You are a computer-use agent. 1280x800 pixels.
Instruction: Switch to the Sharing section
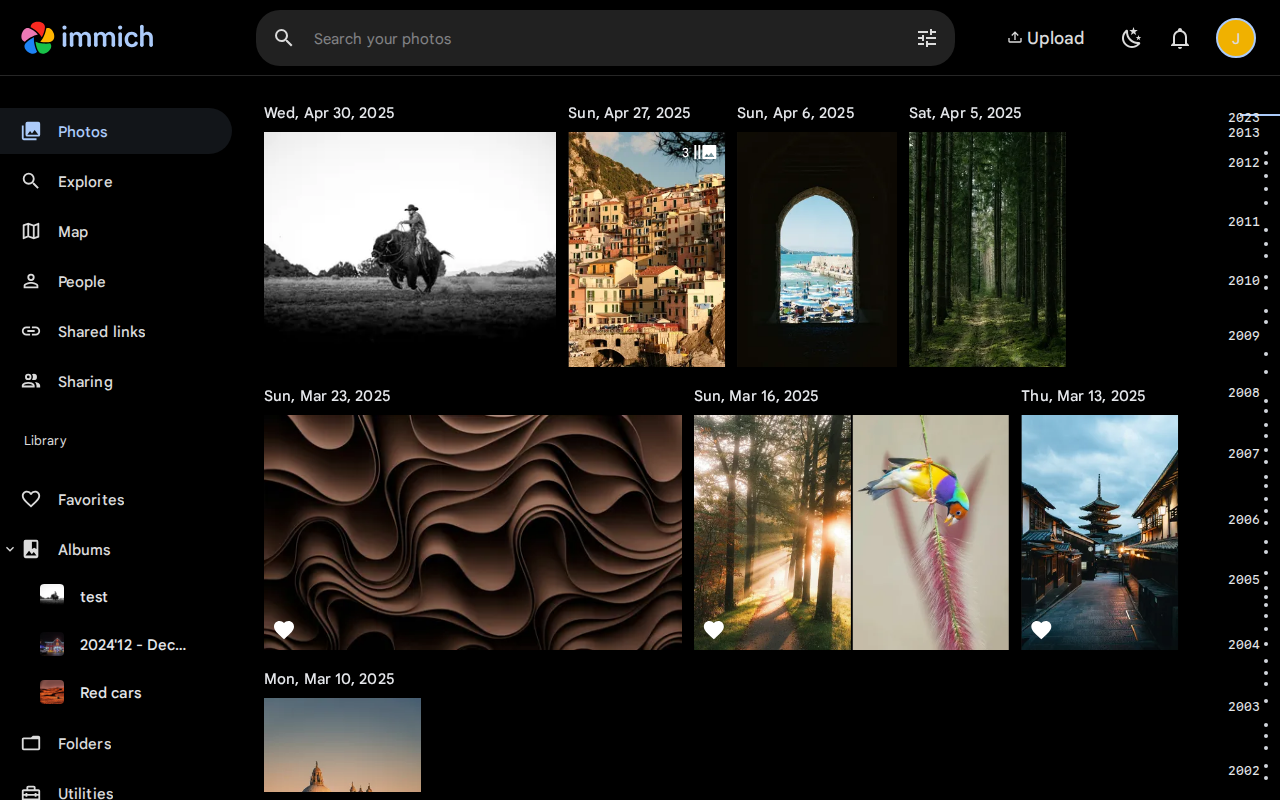click(30, 381)
